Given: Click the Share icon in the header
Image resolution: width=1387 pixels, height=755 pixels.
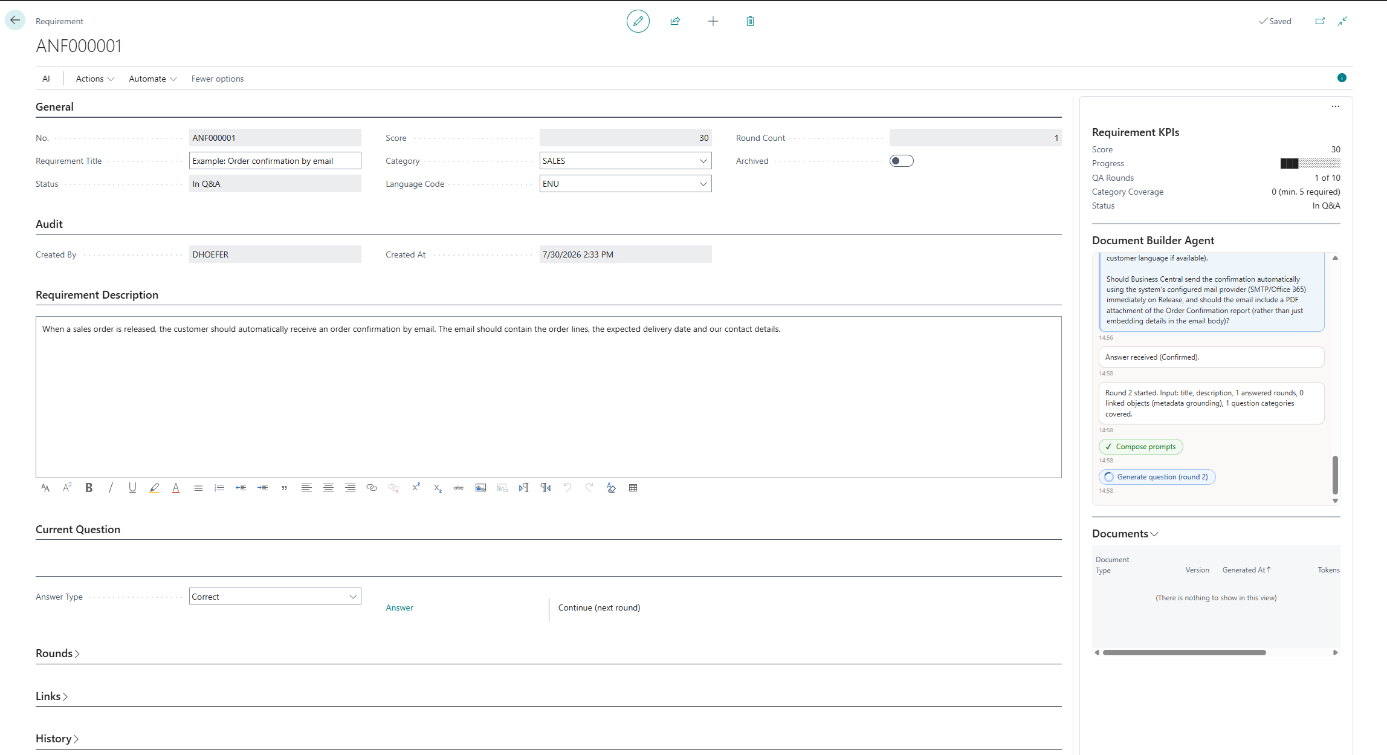Looking at the screenshot, I should coord(675,21).
